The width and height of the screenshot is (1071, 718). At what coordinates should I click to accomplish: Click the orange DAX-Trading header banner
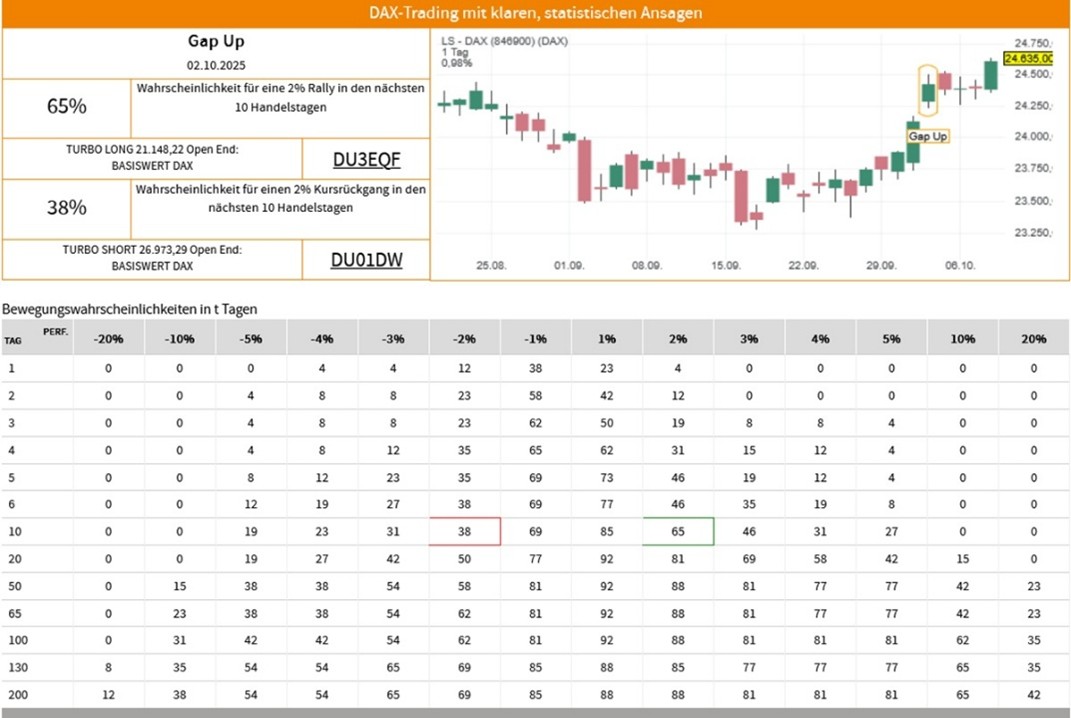pos(535,13)
